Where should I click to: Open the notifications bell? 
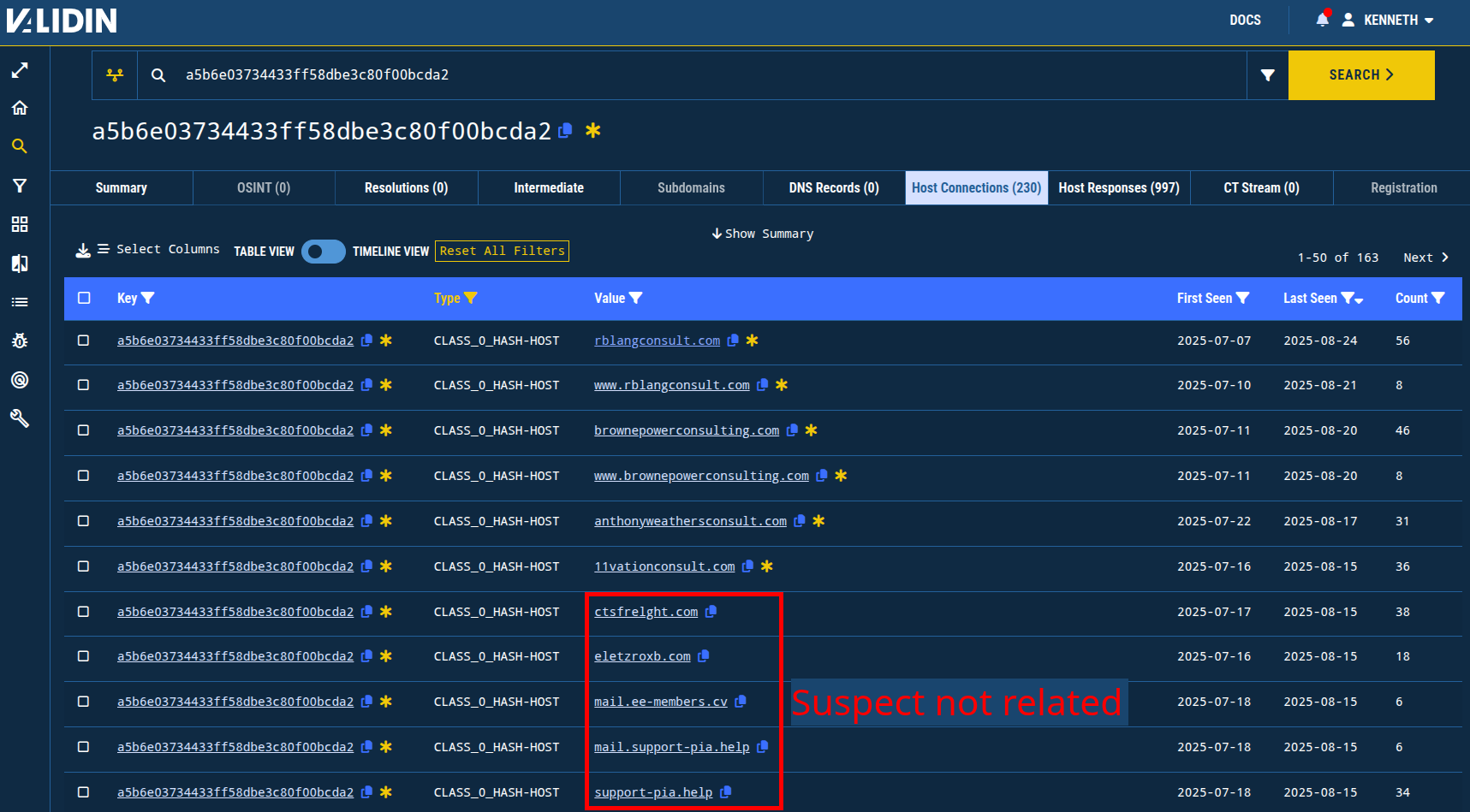1322,20
